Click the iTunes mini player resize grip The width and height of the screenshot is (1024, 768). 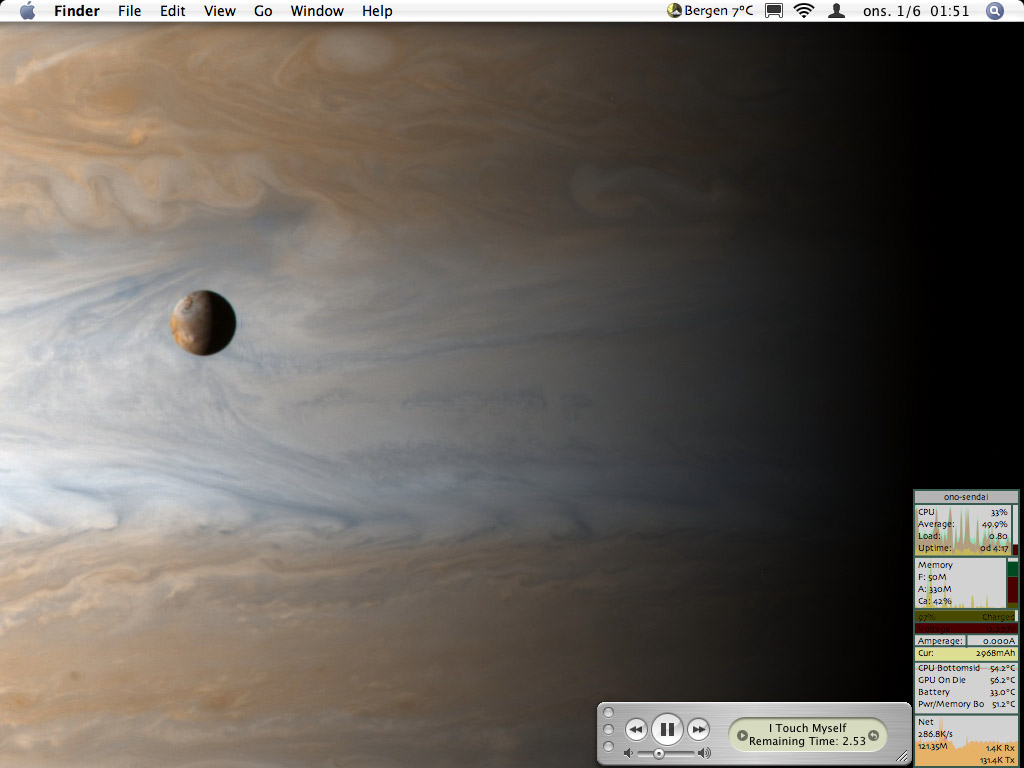903,757
